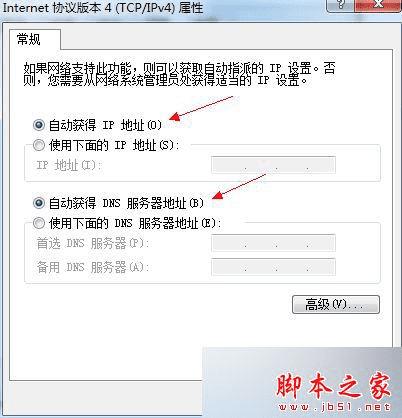Click the IP 设置 description paragraph
402x418 pixels.
[179, 75]
